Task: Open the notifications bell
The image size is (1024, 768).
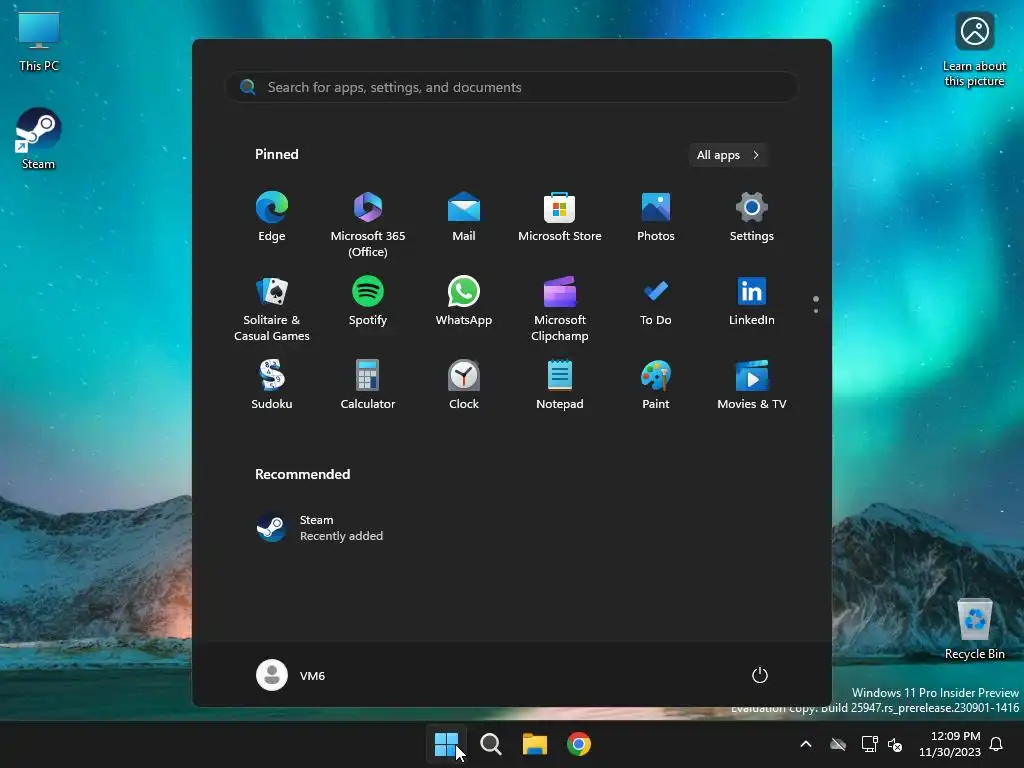Action: [x=997, y=744]
